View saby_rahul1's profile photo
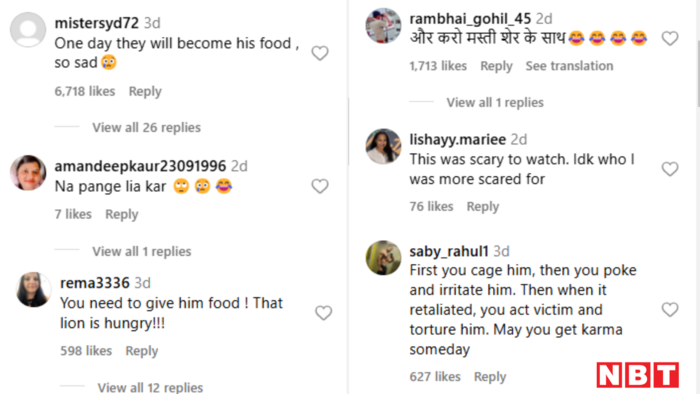Screen dimensions: 700x394 point(383,258)
